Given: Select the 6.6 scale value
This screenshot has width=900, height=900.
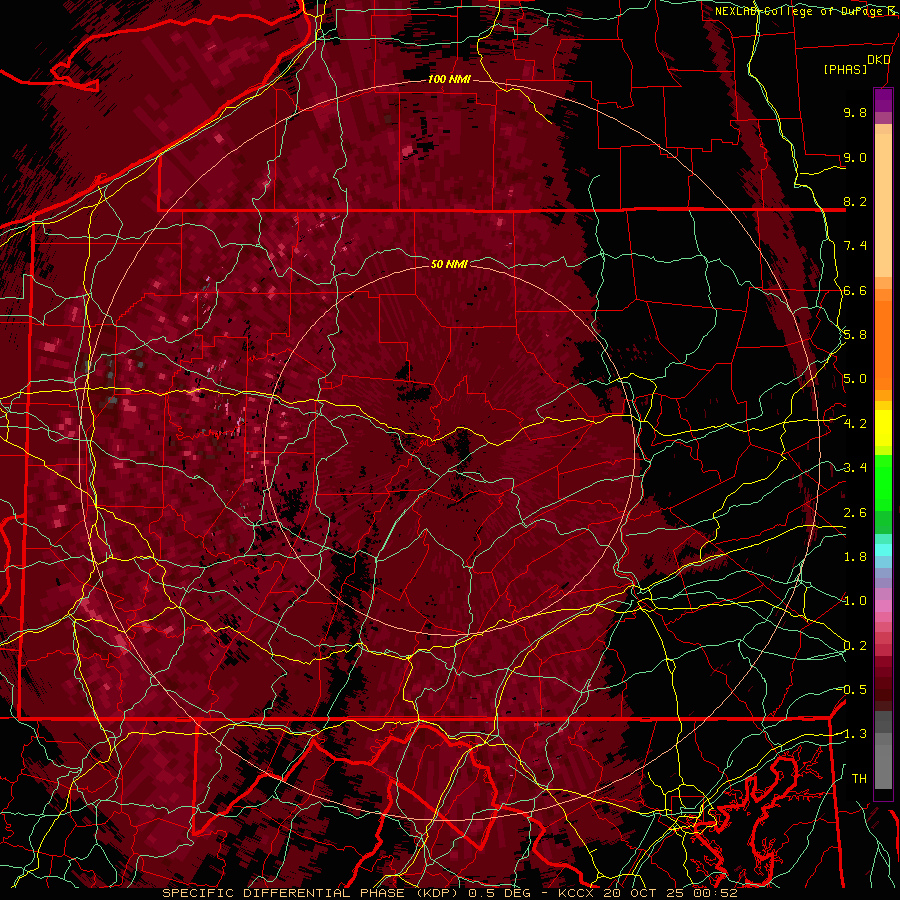Looking at the screenshot, I should pos(855,290).
